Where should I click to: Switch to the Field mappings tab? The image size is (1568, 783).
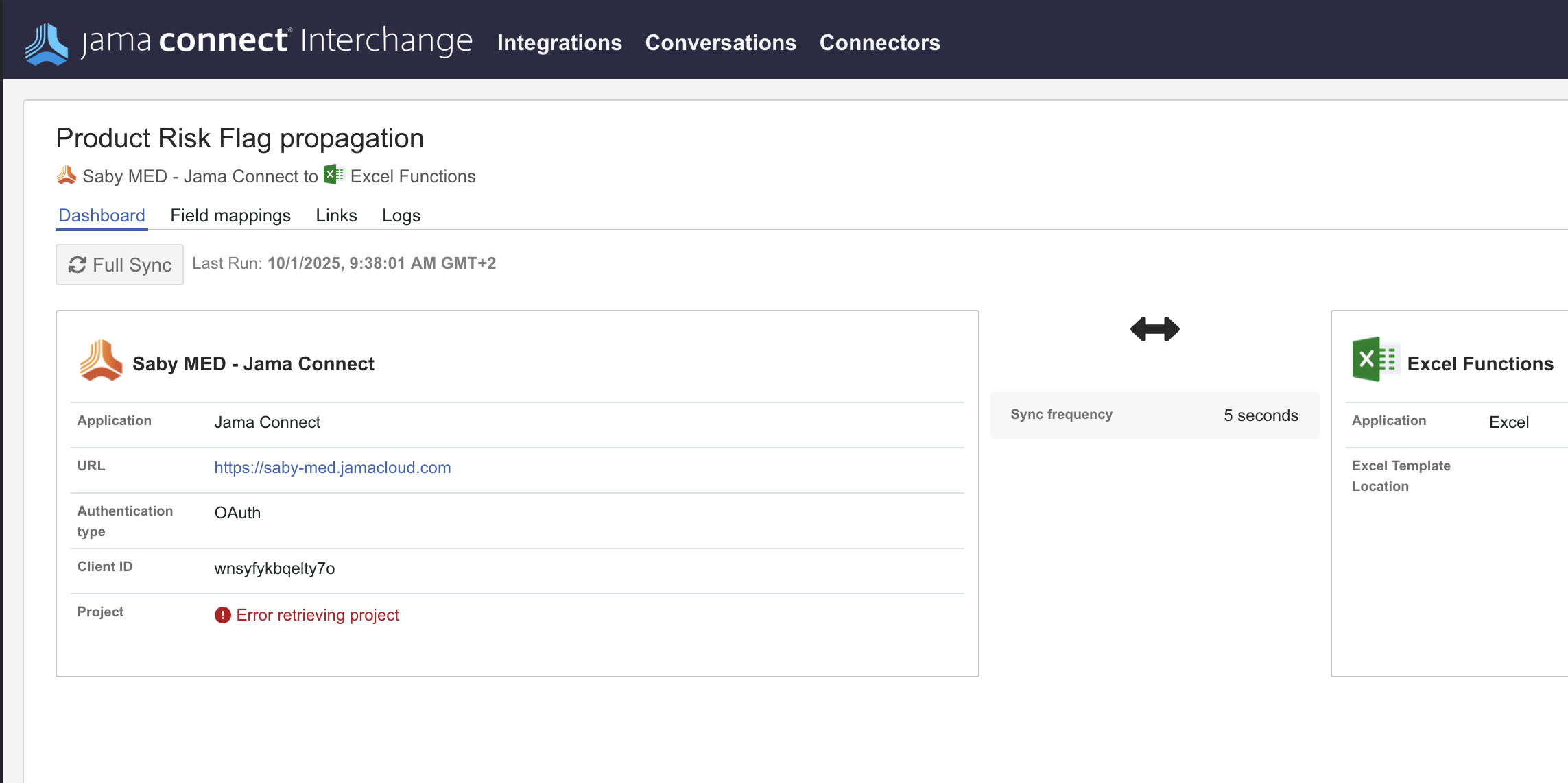(x=230, y=215)
